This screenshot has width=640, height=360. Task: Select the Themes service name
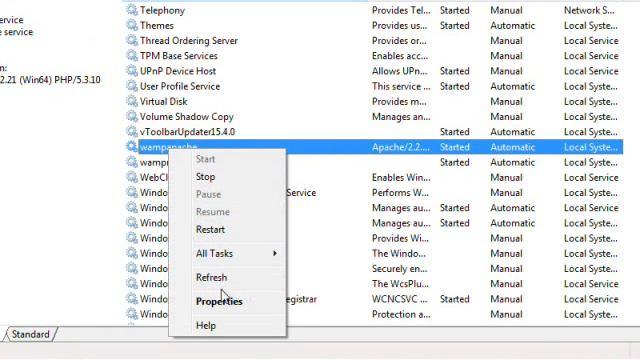[x=157, y=25]
